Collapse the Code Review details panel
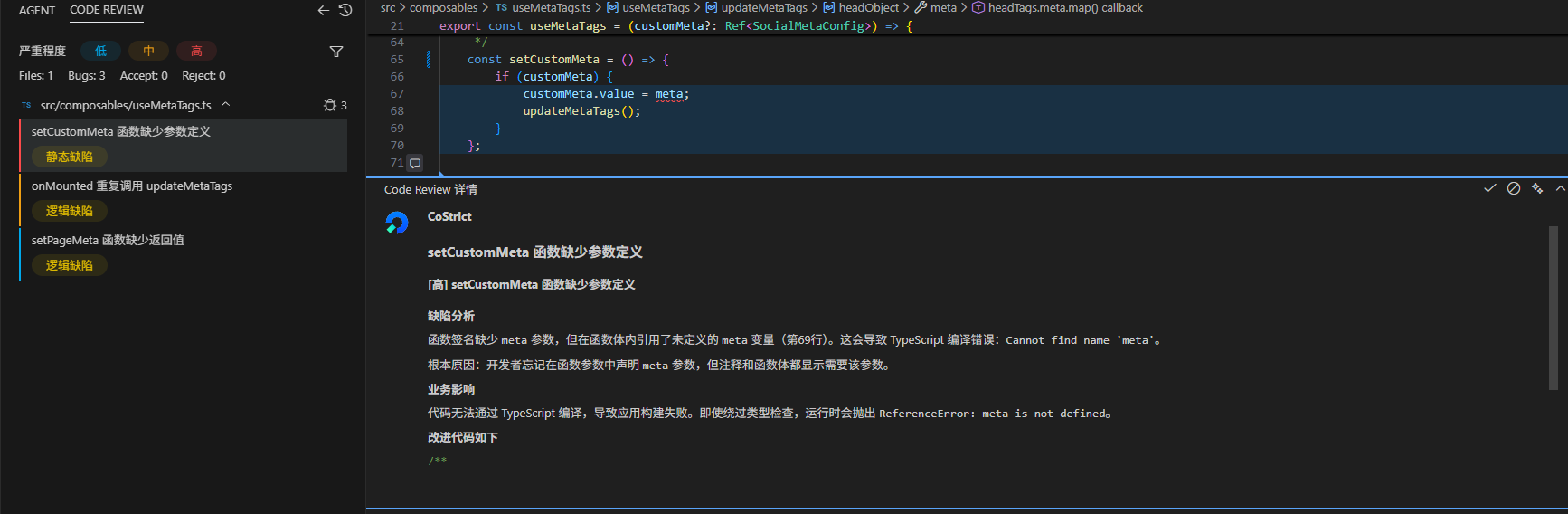This screenshot has height=514, width=1568. pyautogui.click(x=1560, y=188)
